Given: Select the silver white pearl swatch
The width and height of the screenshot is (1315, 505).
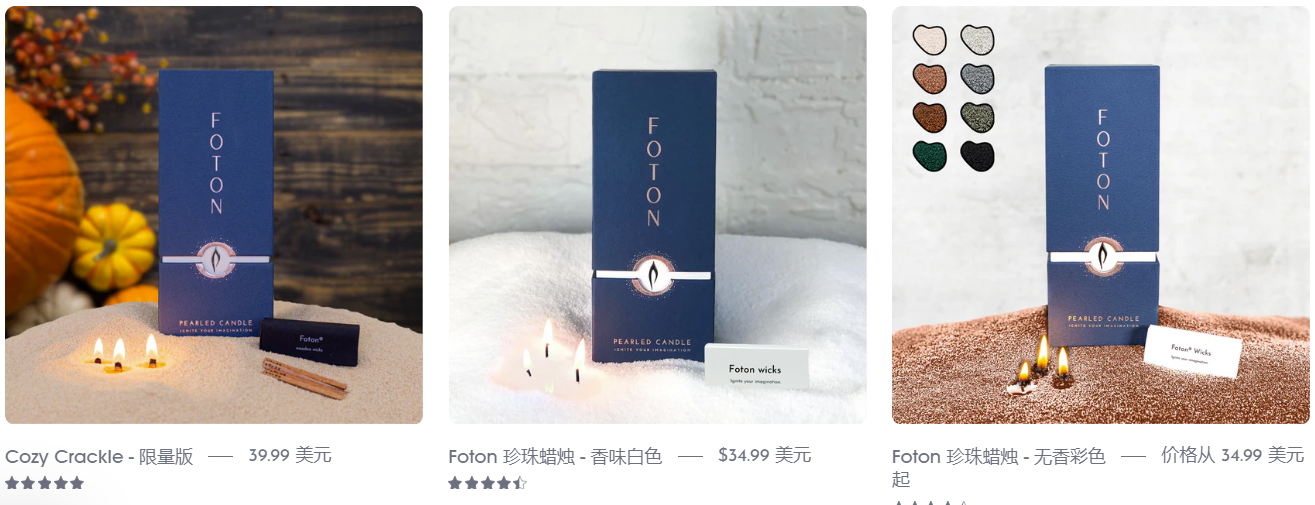Looking at the screenshot, I should pos(977,39).
